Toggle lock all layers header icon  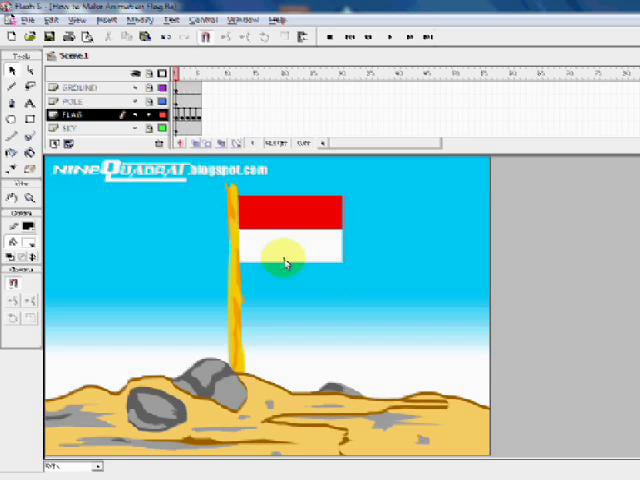point(149,73)
